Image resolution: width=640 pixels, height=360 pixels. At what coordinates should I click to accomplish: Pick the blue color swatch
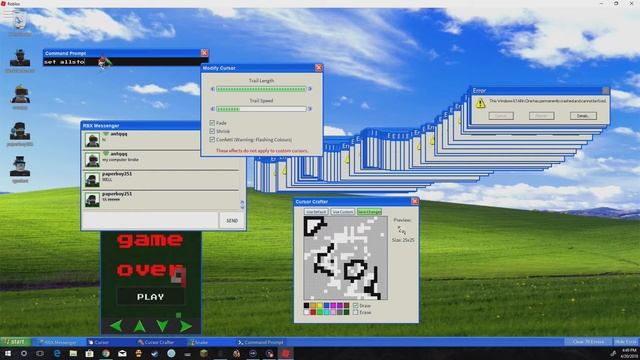(327, 305)
